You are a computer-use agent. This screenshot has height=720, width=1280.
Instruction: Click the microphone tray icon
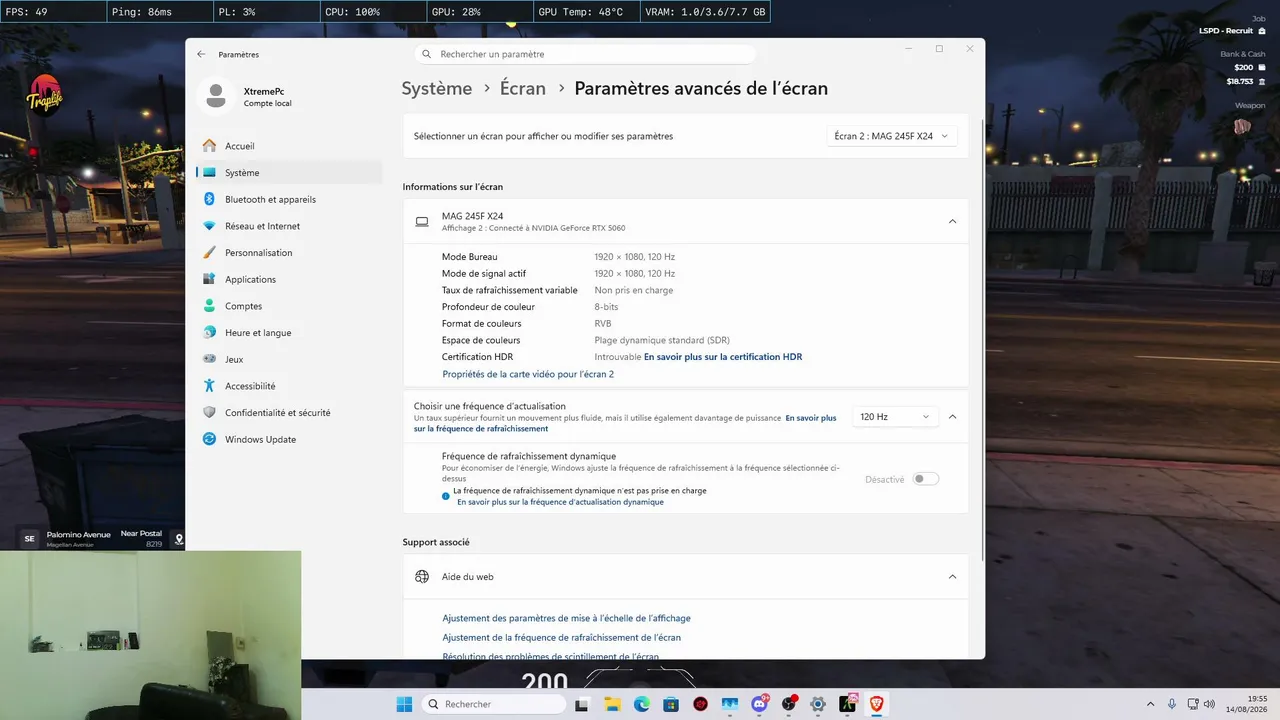point(1172,704)
